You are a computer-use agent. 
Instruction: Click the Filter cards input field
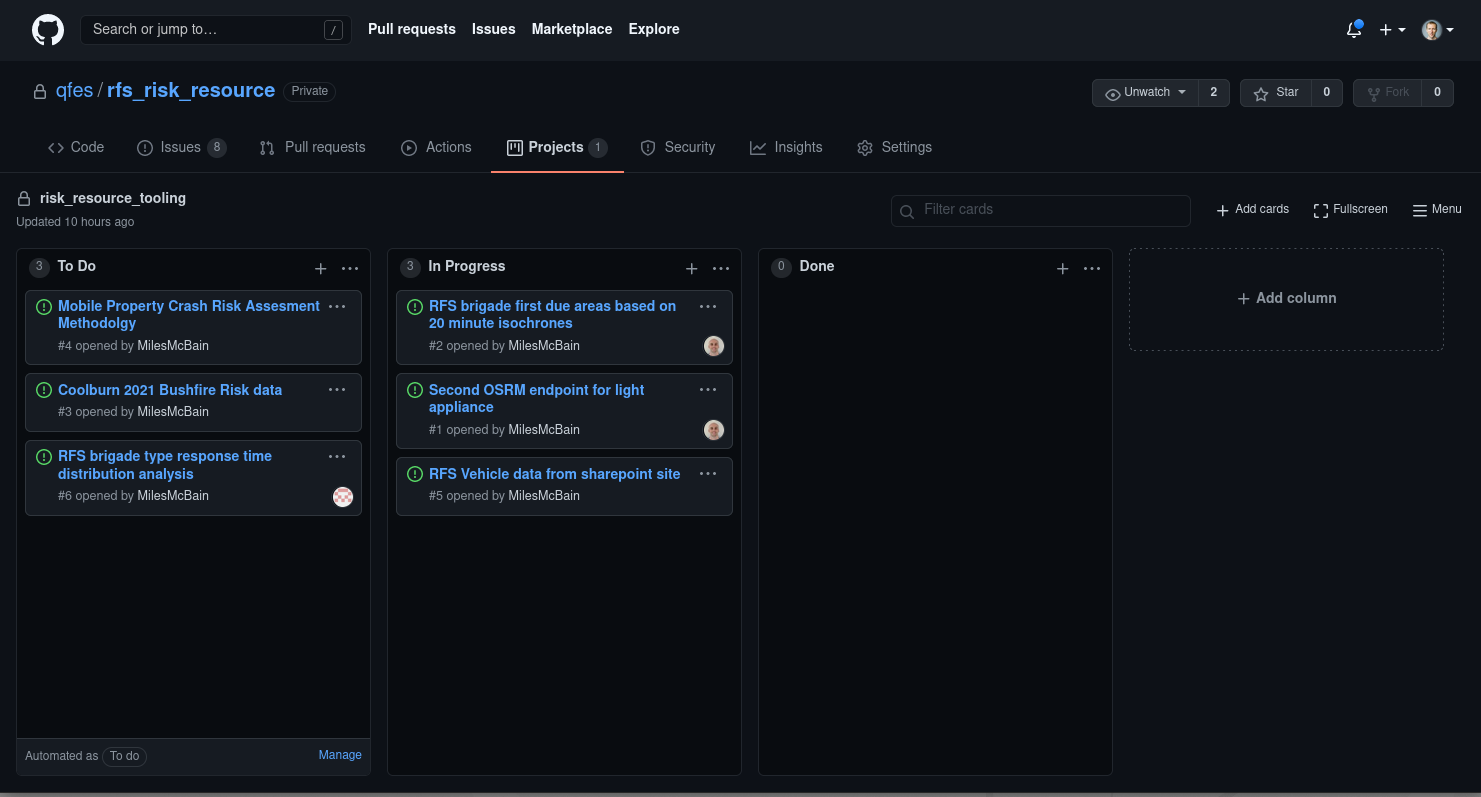click(1040, 210)
